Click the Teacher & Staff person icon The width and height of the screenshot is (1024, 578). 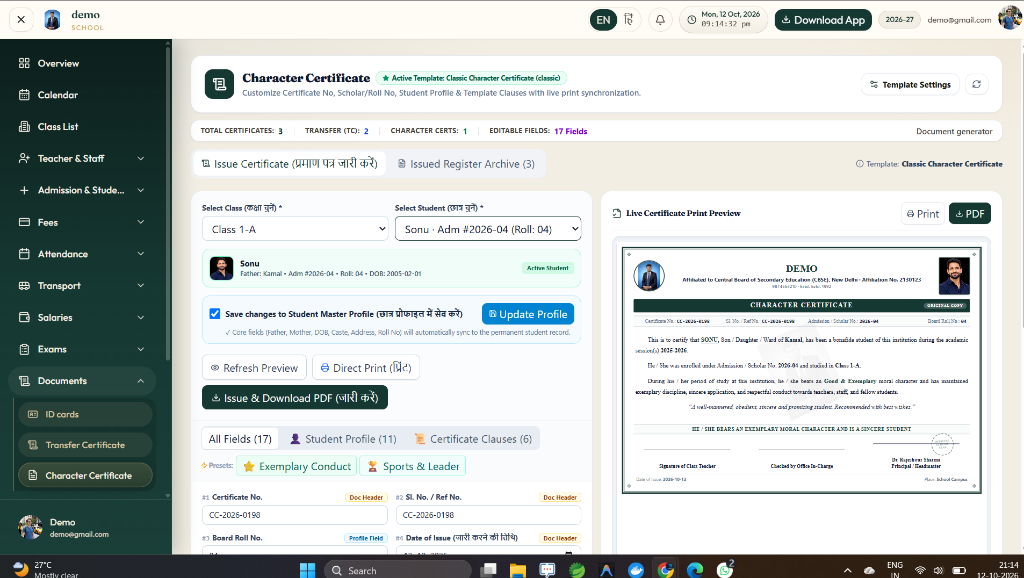click(x=24, y=158)
